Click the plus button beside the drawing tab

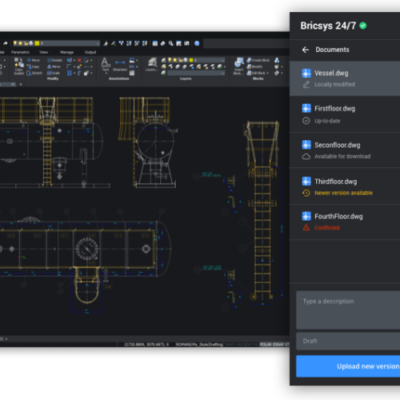tap(21, 84)
